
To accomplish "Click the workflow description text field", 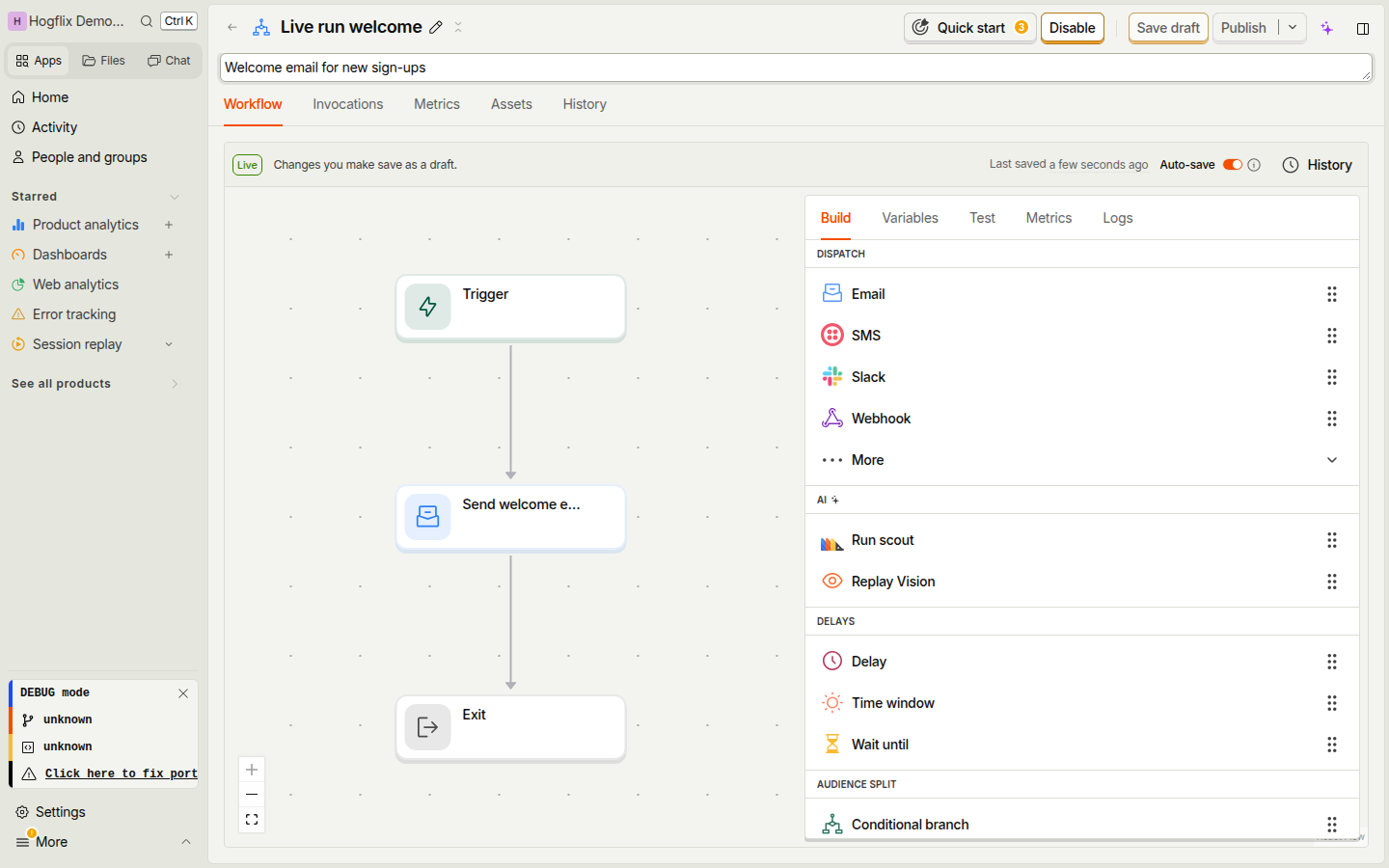I will click(x=796, y=68).
